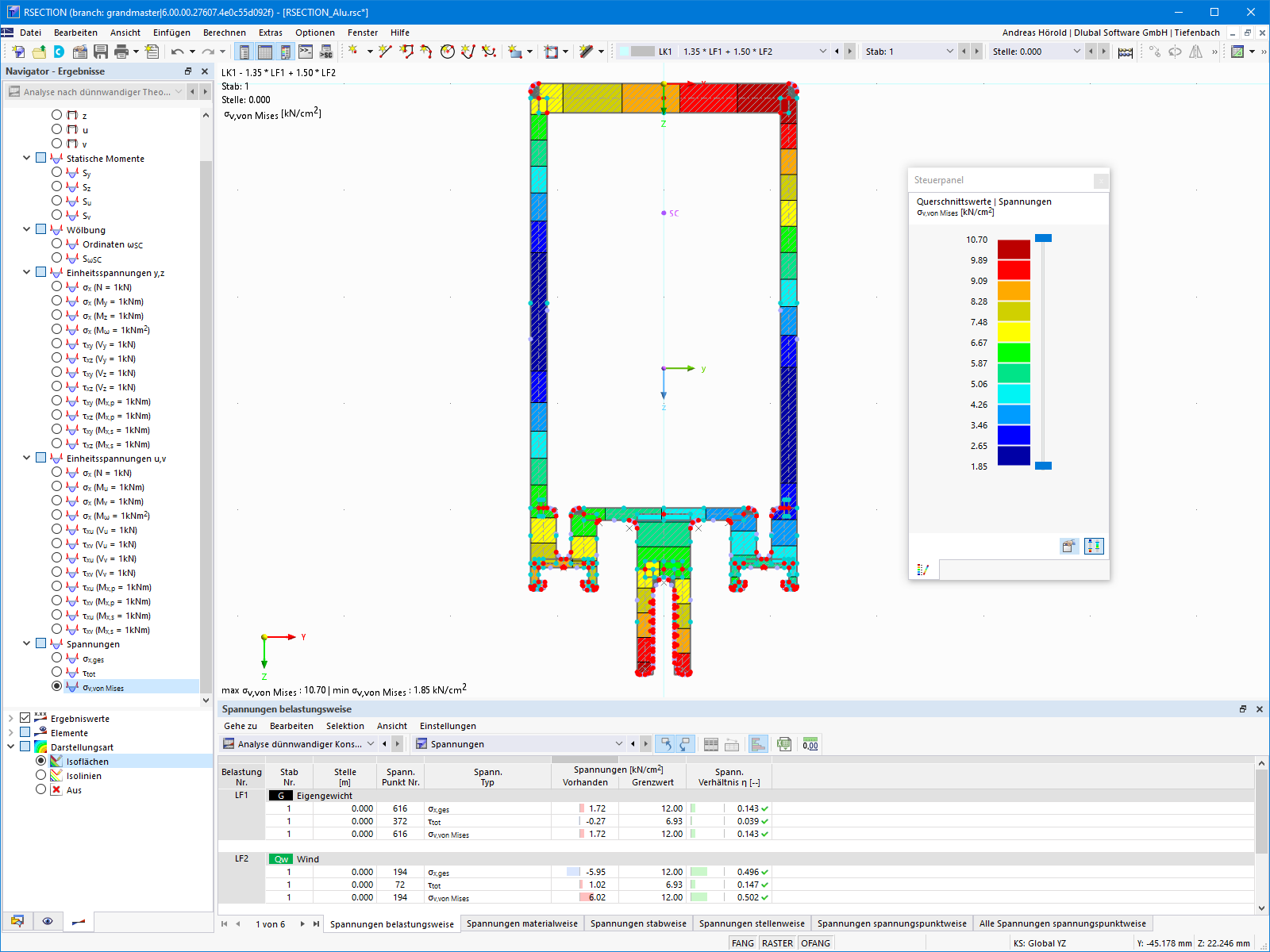Select Ordinaten ωSC radio button
Viewport: 1270px width, 952px height.
56,244
